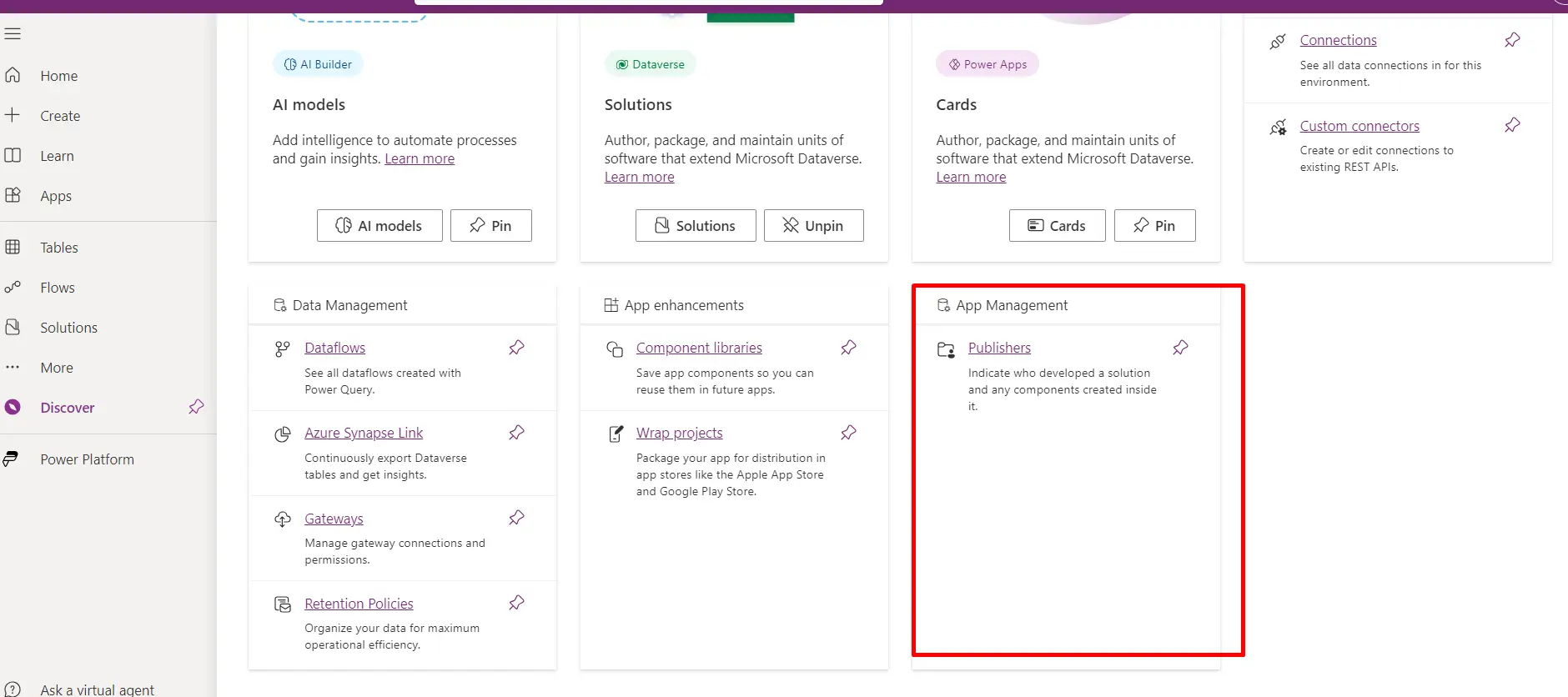
Task: Click the Cards button
Action: (1057, 226)
